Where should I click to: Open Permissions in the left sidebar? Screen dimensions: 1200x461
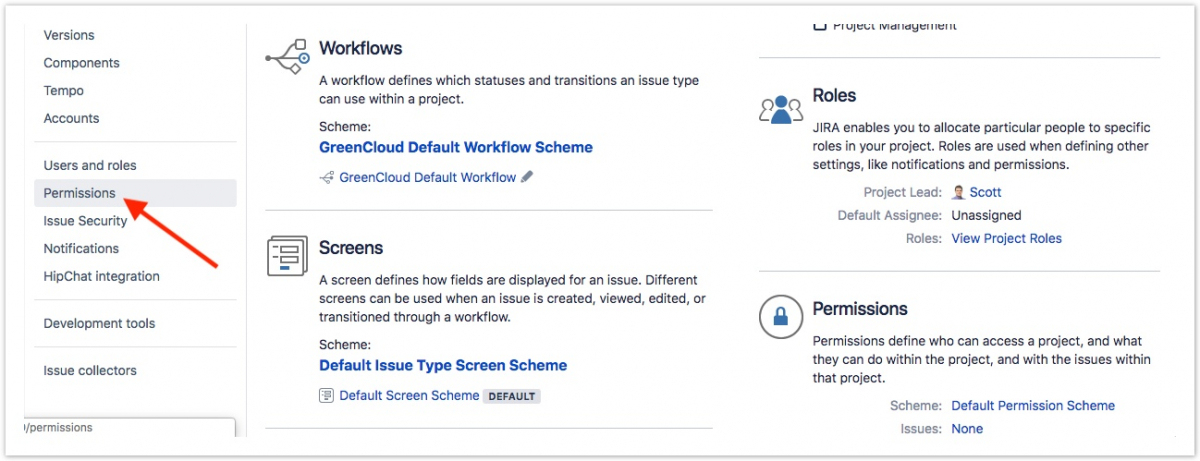[x=80, y=193]
